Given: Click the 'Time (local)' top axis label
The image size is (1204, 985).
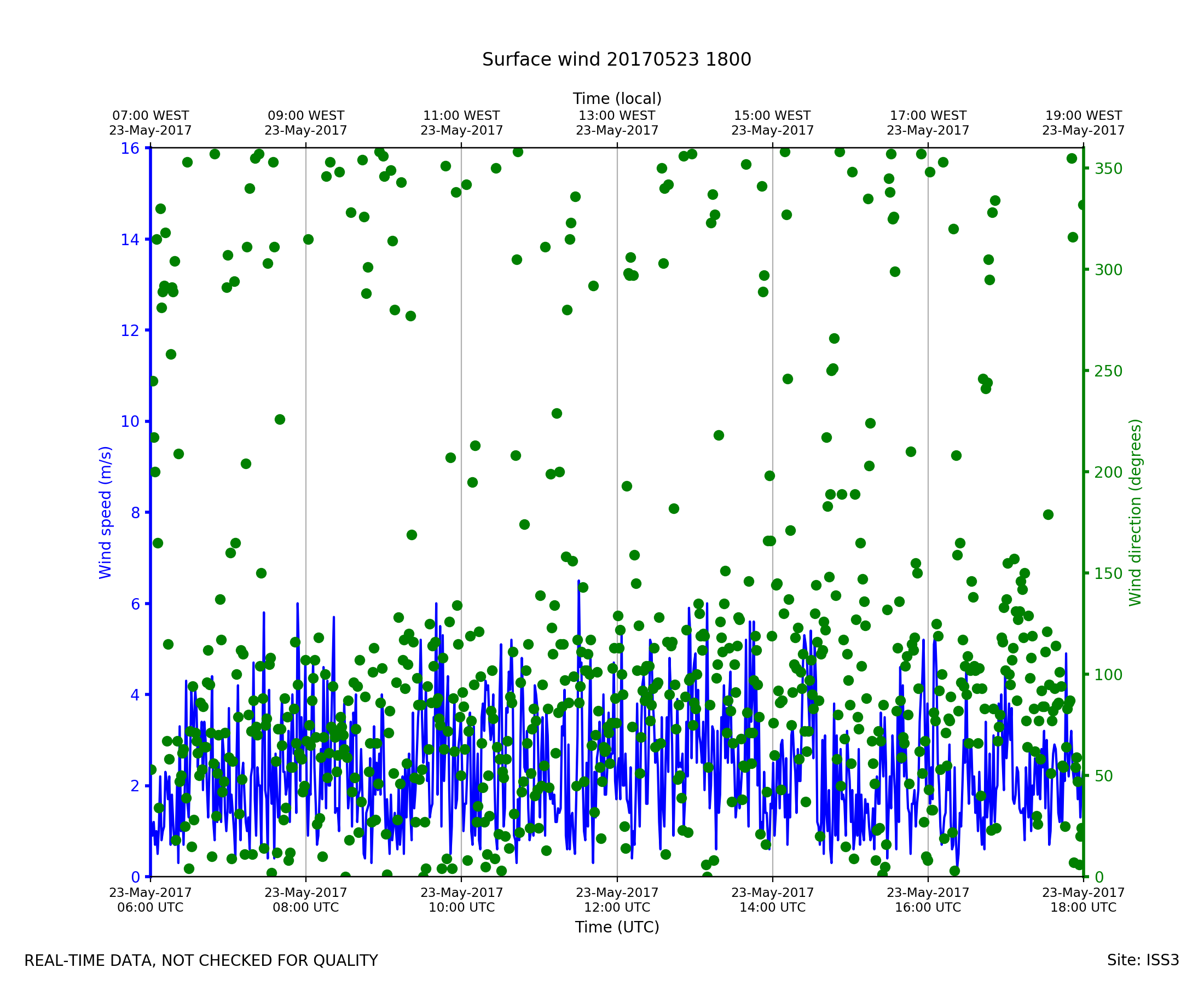Looking at the screenshot, I should click(617, 99).
